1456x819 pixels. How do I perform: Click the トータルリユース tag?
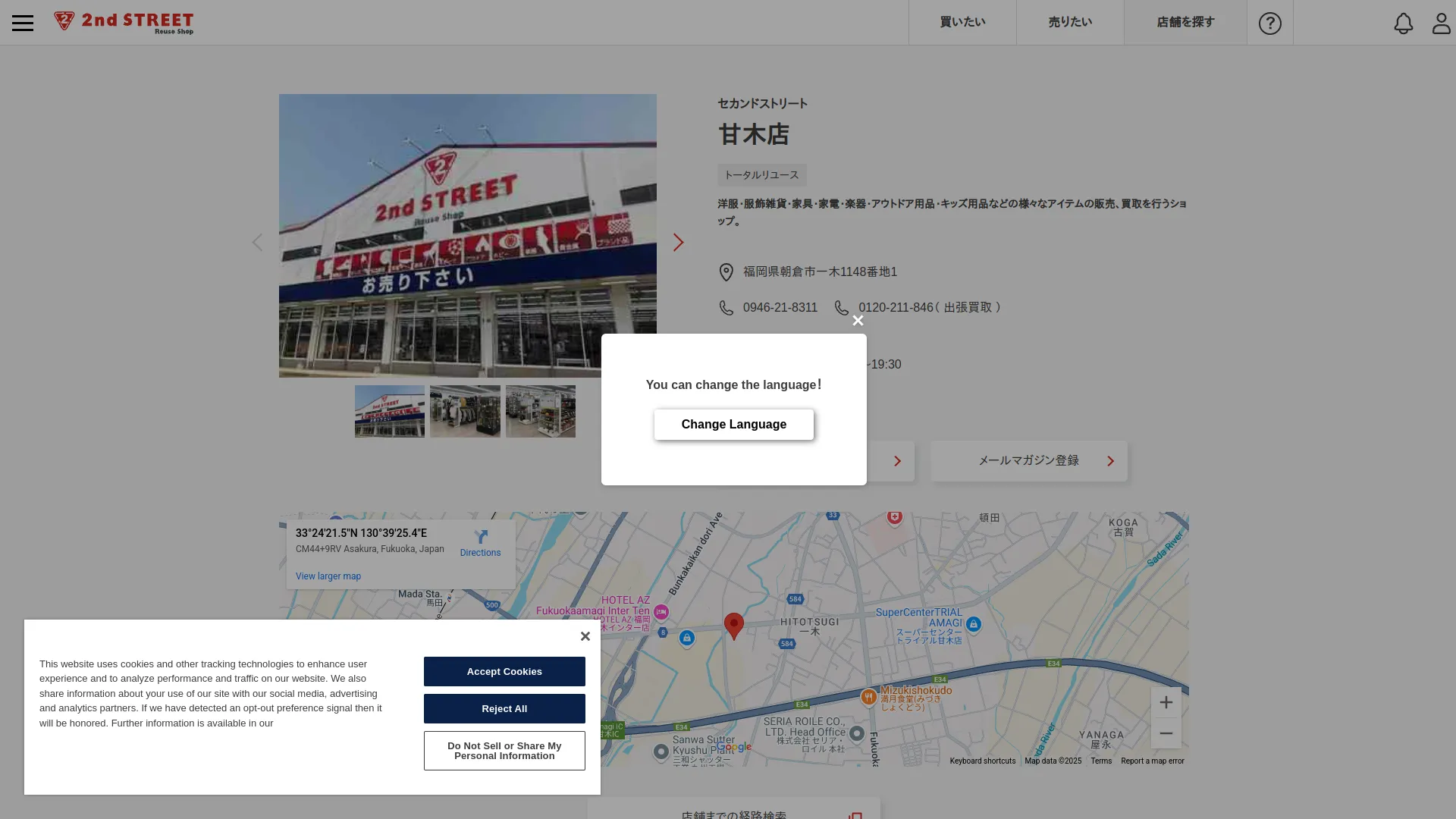click(761, 175)
